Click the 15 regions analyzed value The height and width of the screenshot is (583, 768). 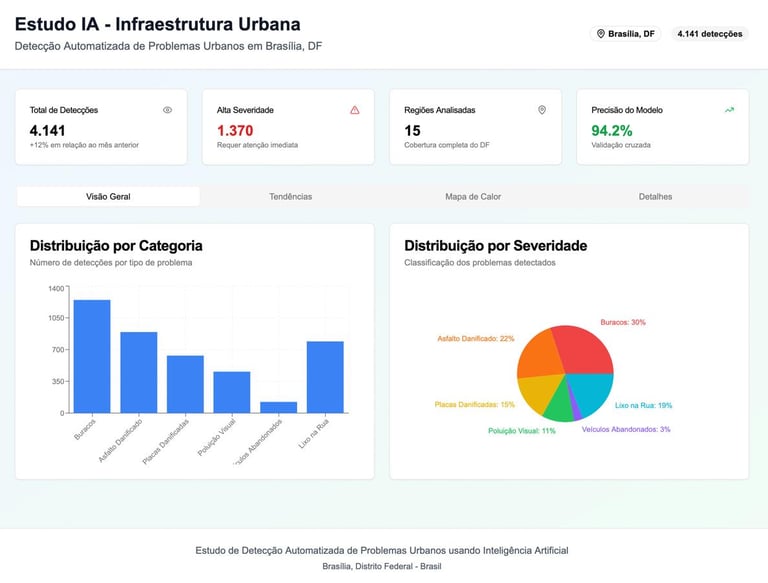[x=412, y=131]
